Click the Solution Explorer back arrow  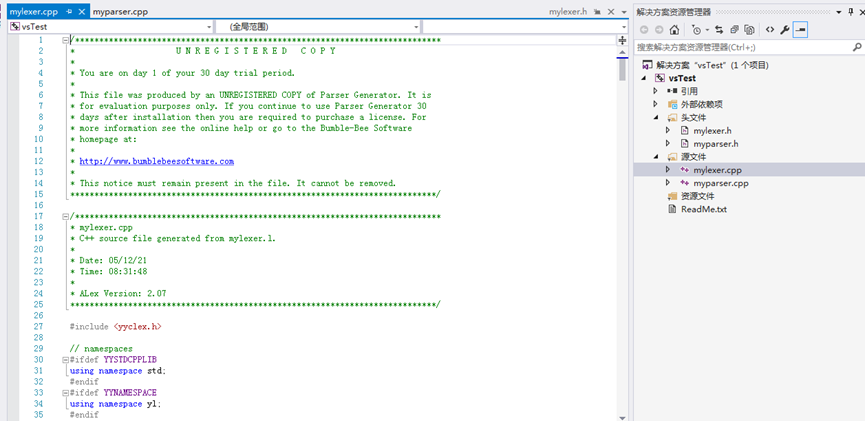click(644, 30)
